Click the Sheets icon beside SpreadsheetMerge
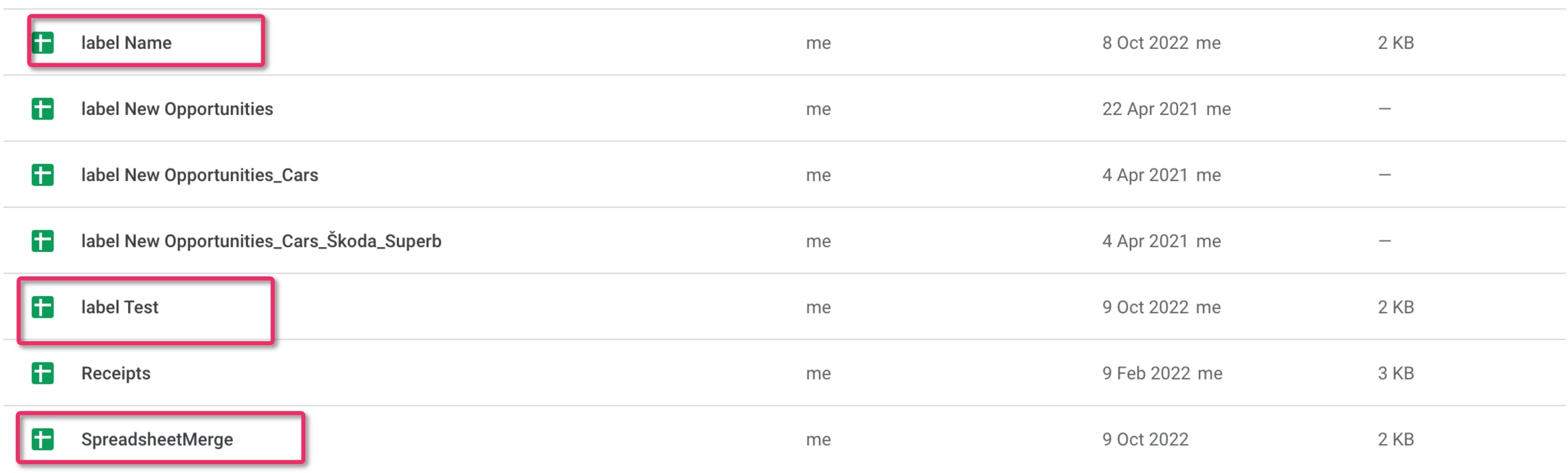1568x473 pixels. click(43, 439)
